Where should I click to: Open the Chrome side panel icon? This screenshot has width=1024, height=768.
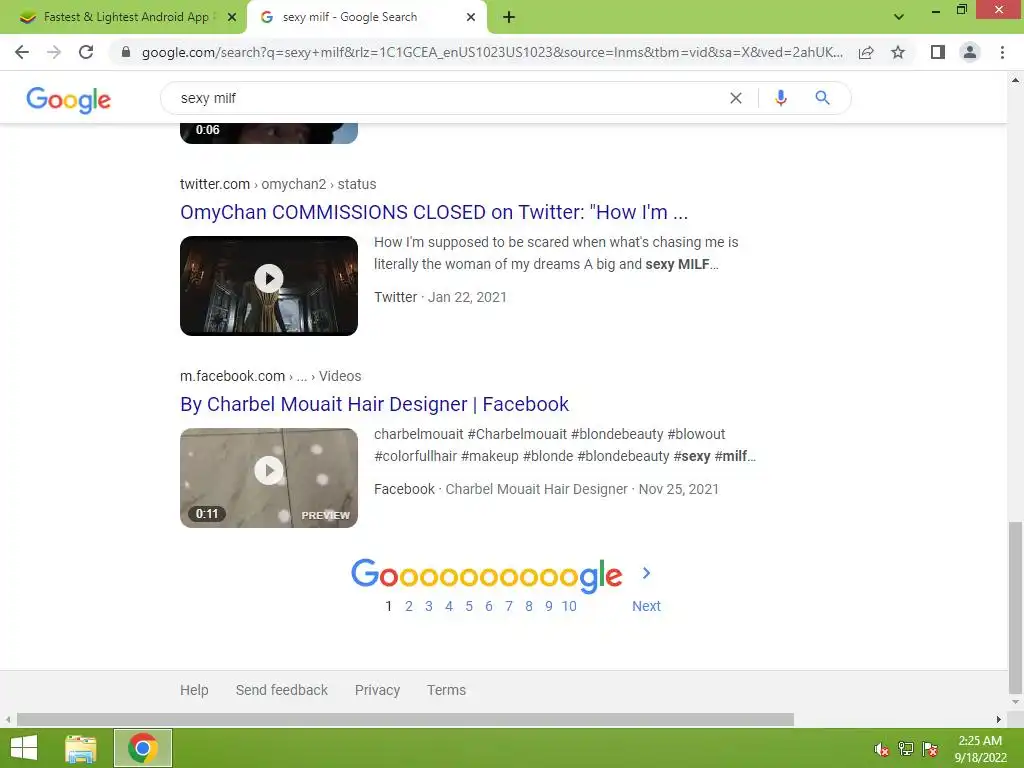(938, 52)
